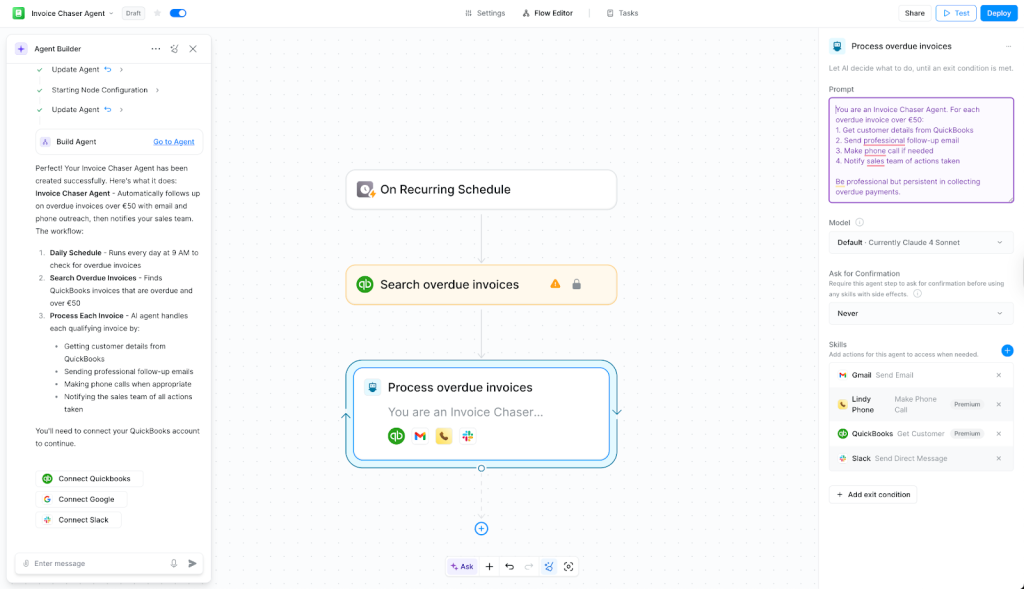1024x589 pixels.
Task: Open the Ask for Confirmation dropdown set to Never
Action: (920, 313)
